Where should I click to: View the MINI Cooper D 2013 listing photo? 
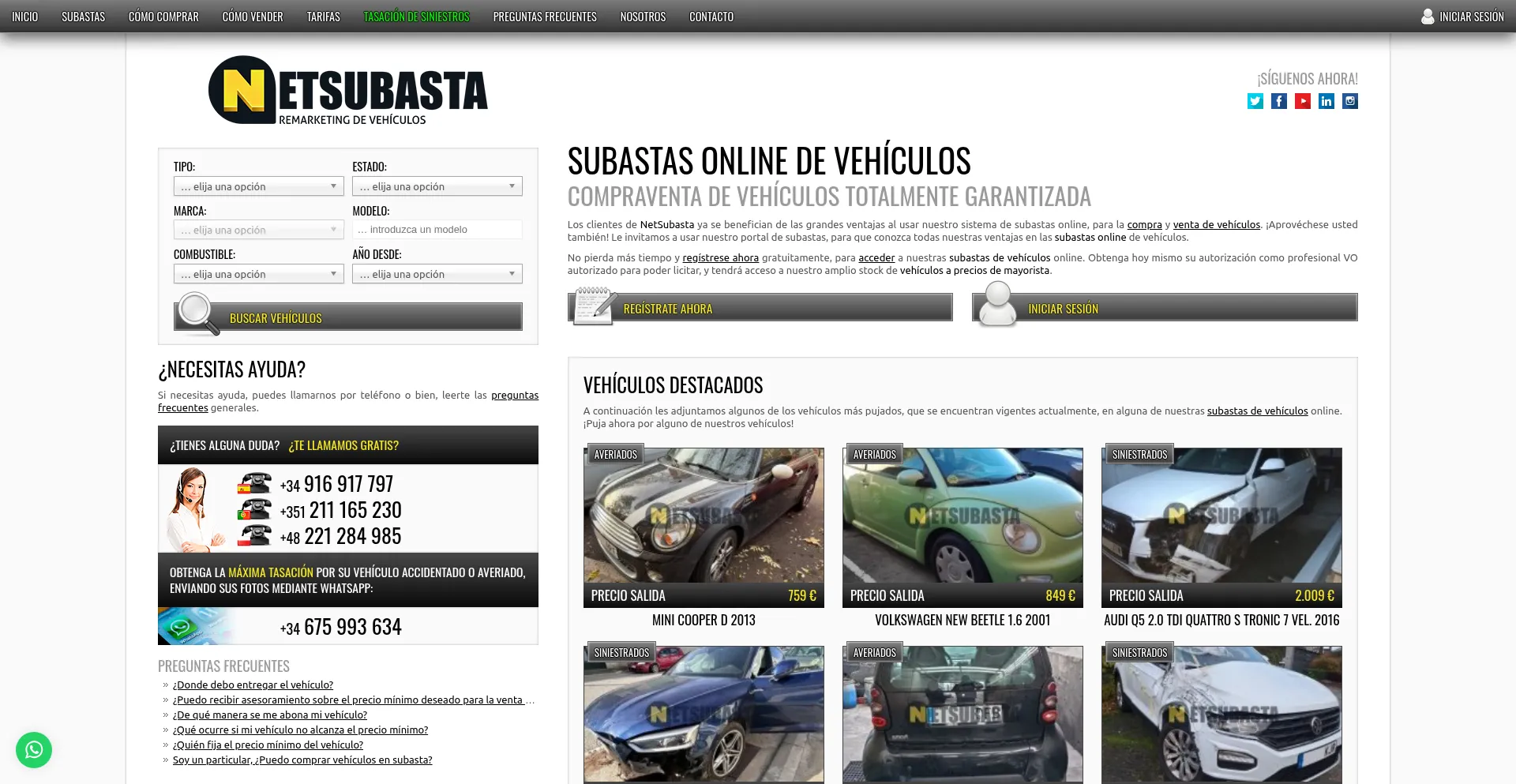pos(703,517)
